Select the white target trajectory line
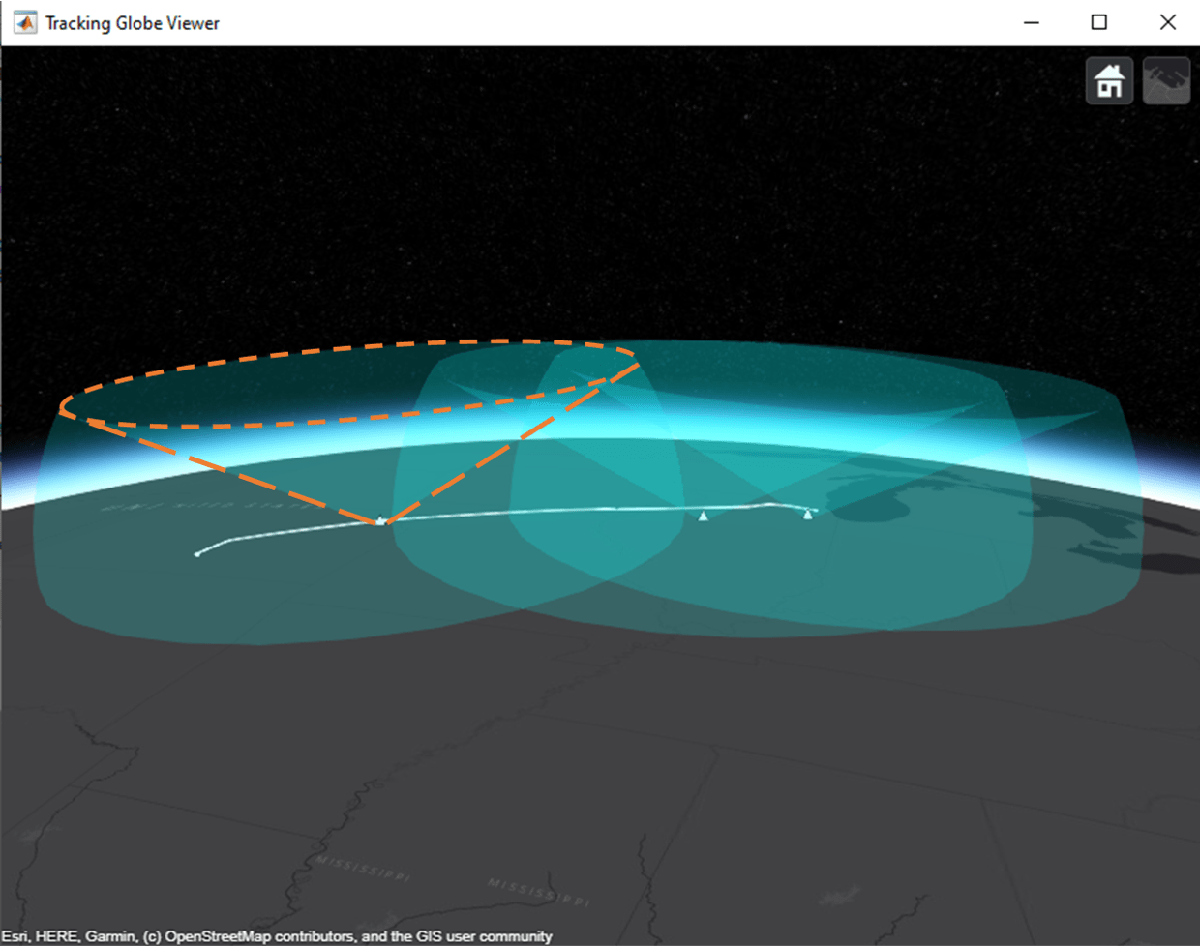Image resolution: width=1200 pixels, height=946 pixels. tap(550, 512)
